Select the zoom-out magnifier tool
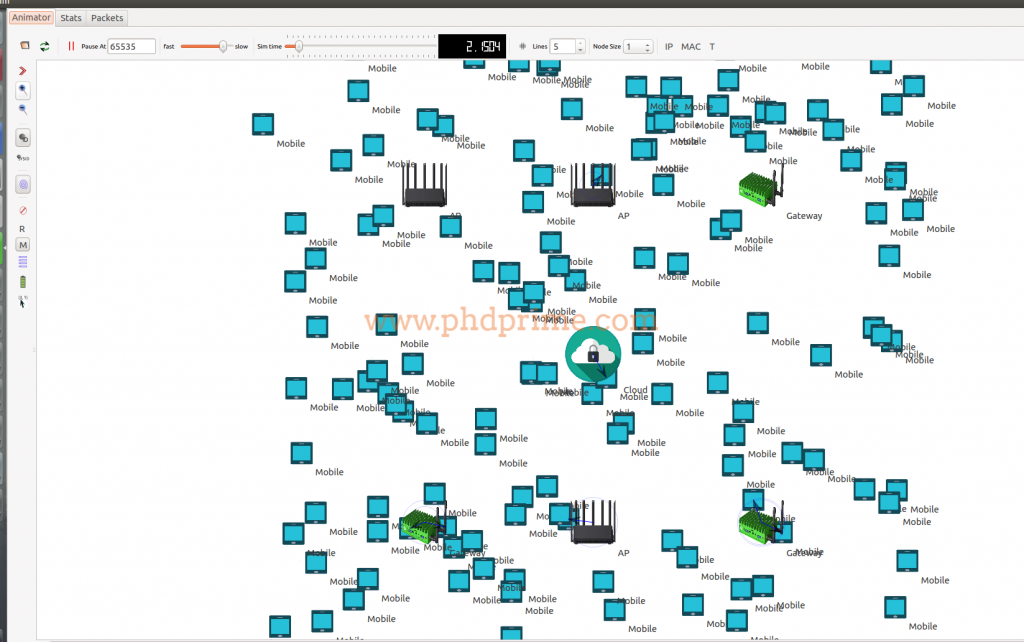 [22, 110]
